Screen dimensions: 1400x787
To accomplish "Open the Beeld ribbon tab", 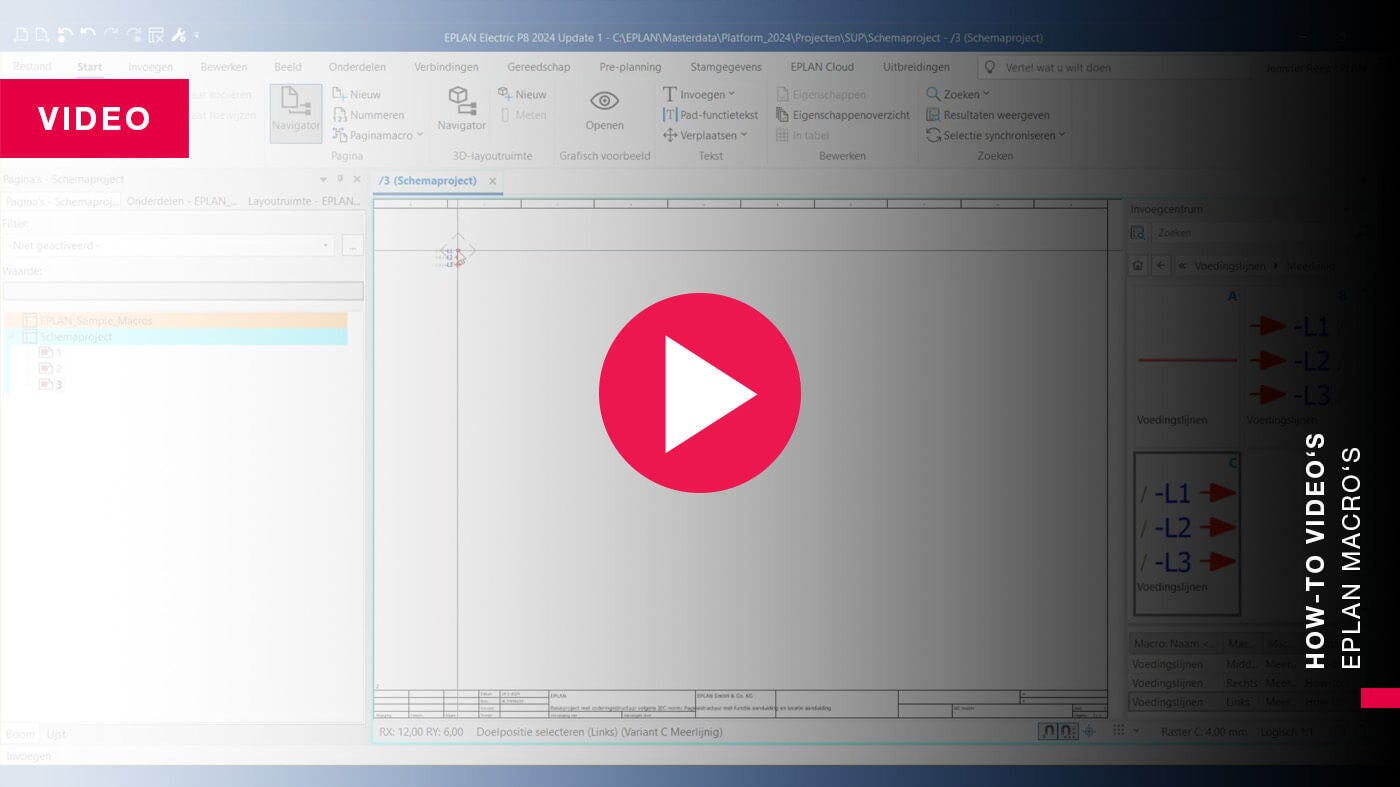I will point(288,67).
